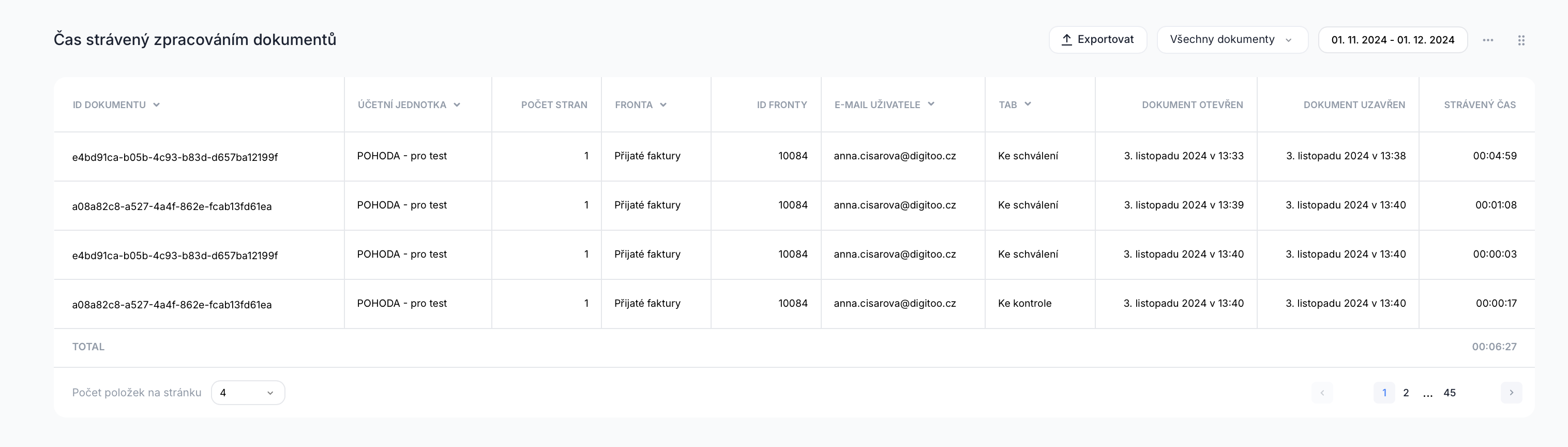
Task: Go to previous page arrow
Action: point(1322,393)
